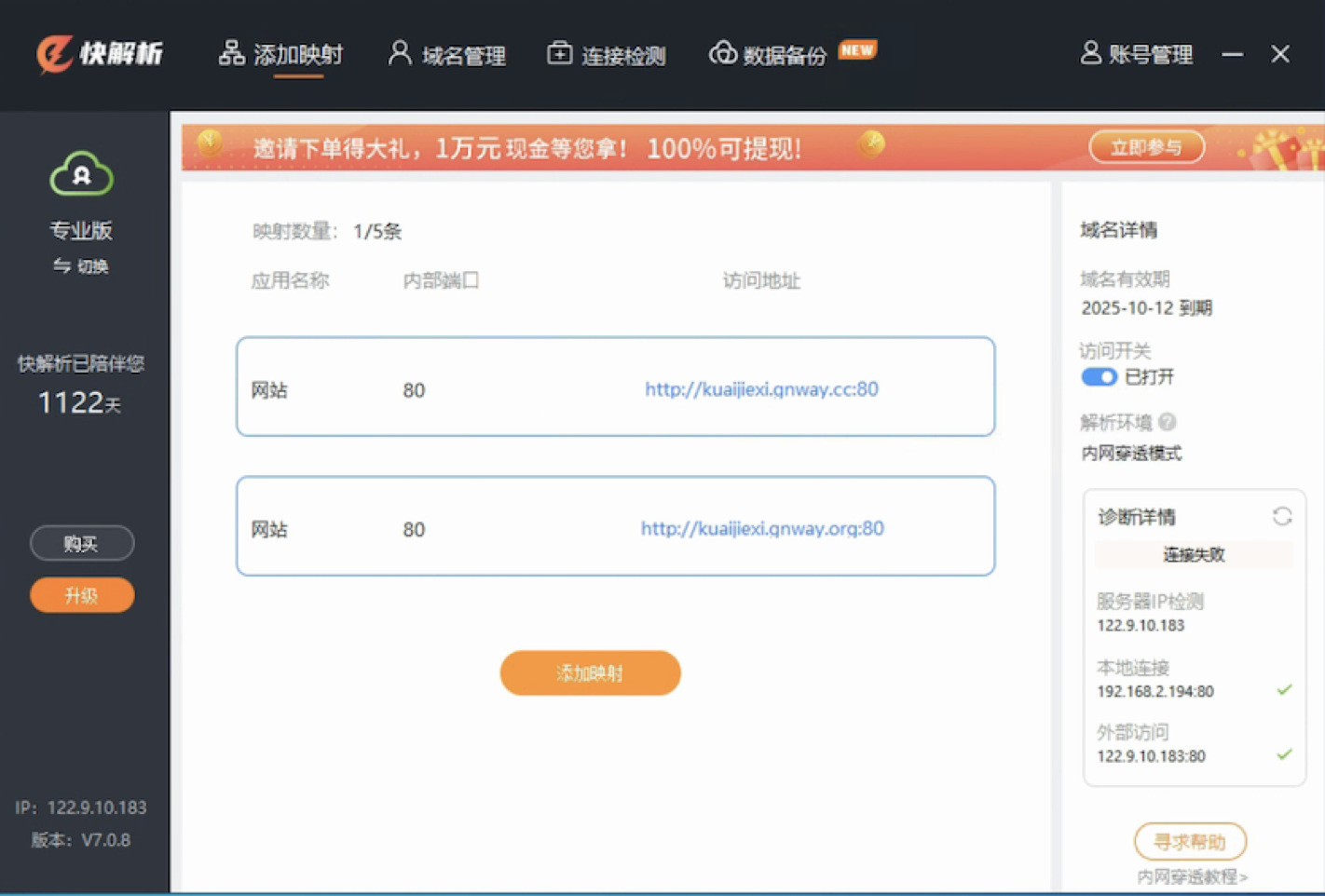
Task: Open link http://kuaijiexi.gnway.org:80
Action: (x=762, y=529)
